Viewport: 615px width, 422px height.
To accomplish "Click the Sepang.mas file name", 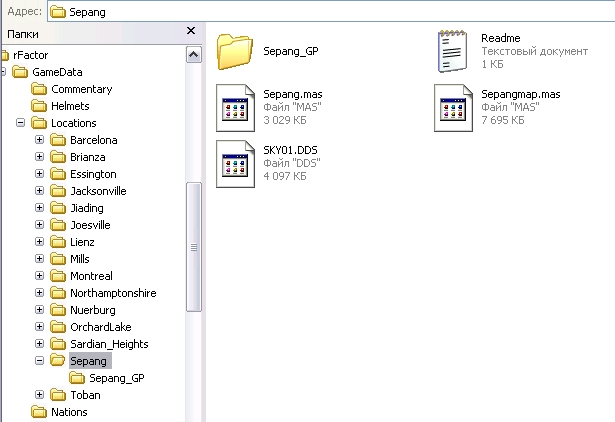I will pos(293,94).
